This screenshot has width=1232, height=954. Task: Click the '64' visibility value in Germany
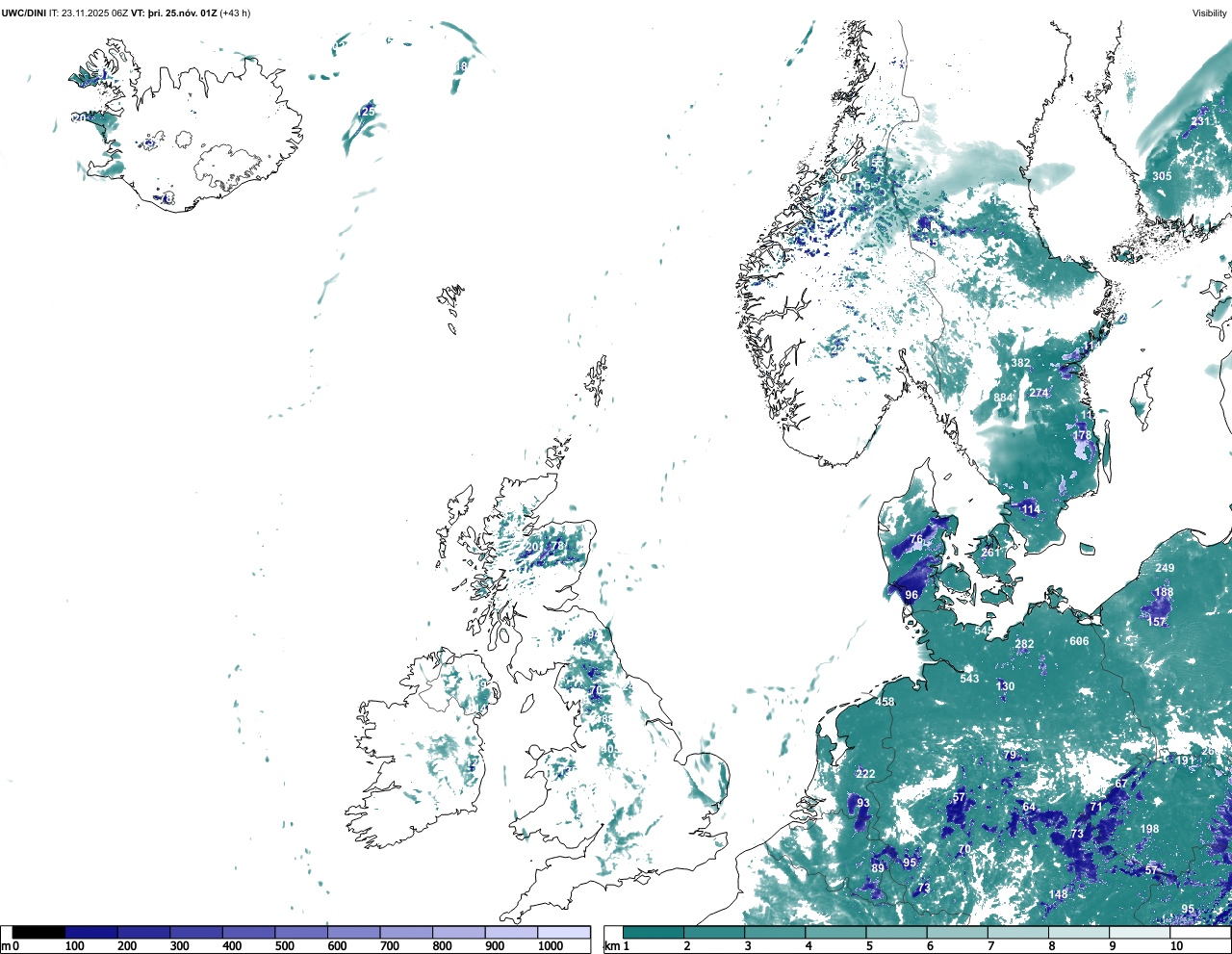(1029, 808)
